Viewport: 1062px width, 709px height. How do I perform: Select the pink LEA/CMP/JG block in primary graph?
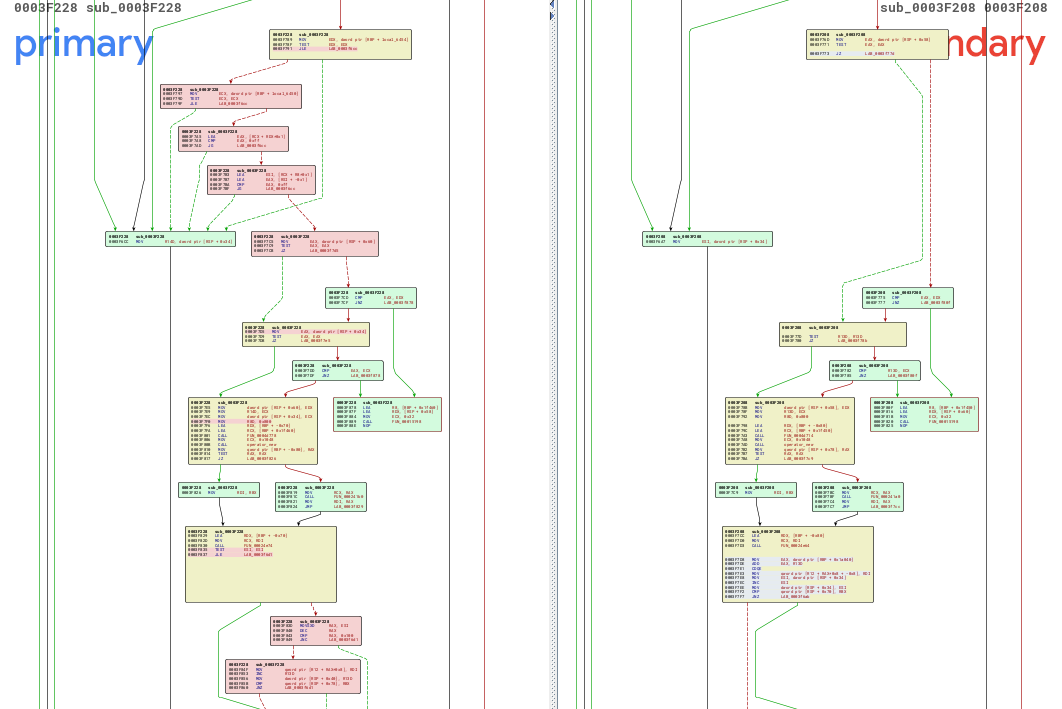233,139
